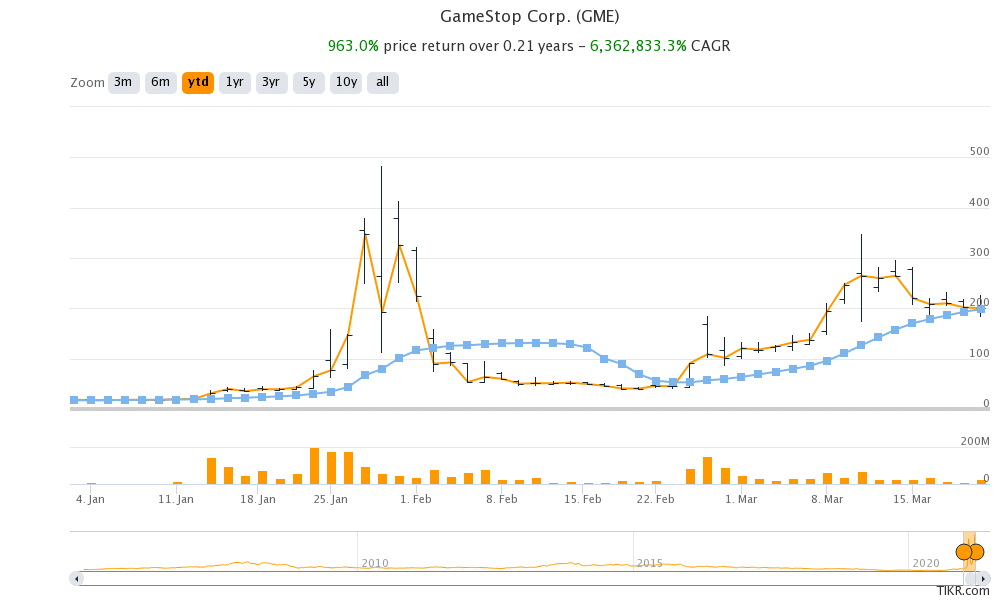The width and height of the screenshot is (1000, 600).
Task: Show all price history with the all button
Action: pos(383,82)
